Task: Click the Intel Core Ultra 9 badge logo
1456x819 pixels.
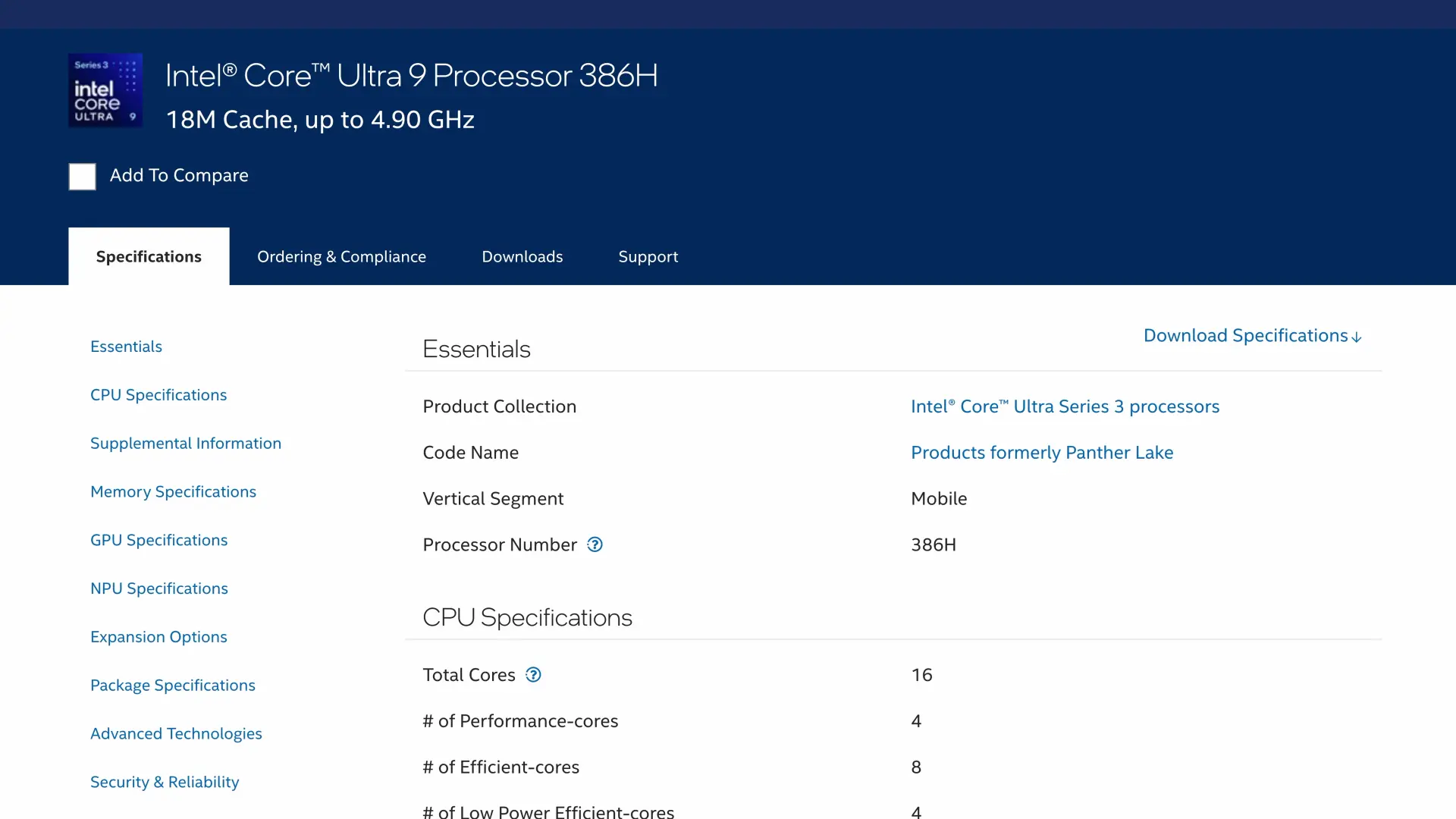Action: click(x=105, y=90)
